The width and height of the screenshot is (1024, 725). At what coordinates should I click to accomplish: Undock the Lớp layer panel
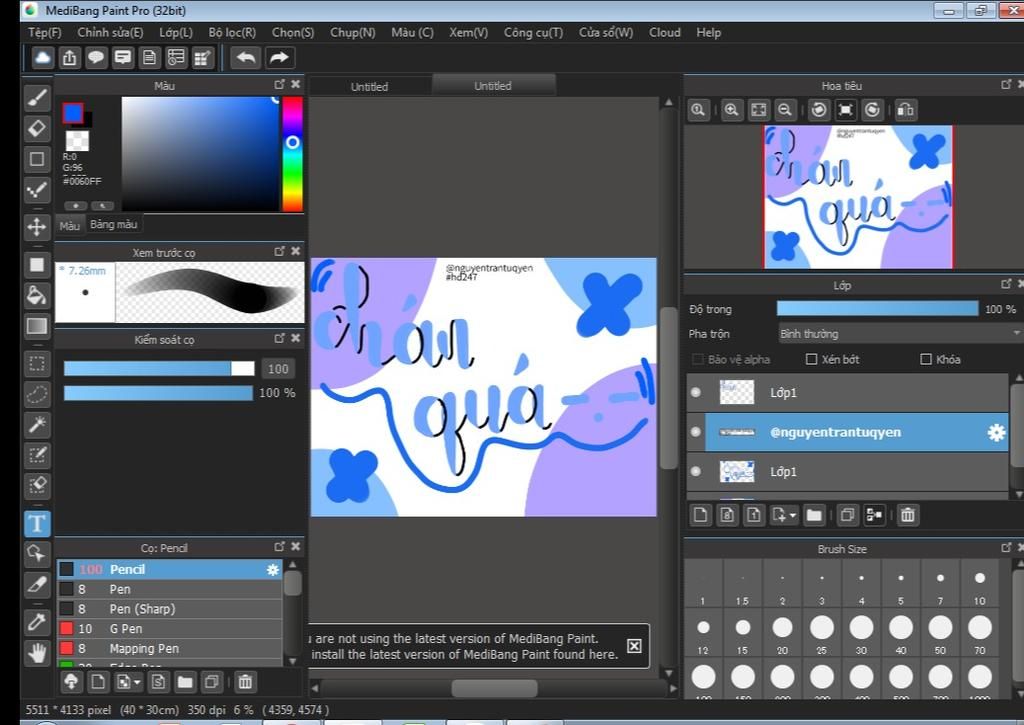[1006, 283]
